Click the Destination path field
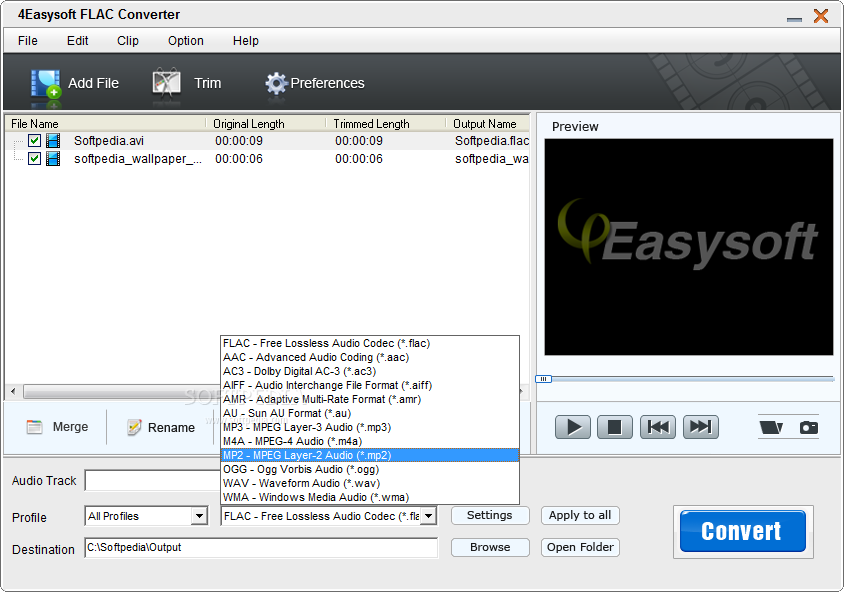Viewport: 844px width, 592px height. tap(261, 547)
